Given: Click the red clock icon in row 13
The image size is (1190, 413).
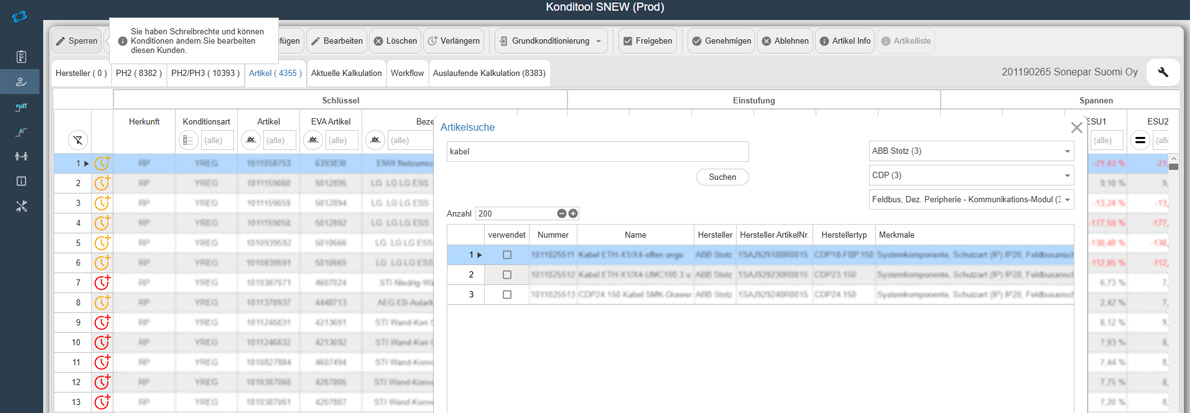Looking at the screenshot, I should click(102, 401).
